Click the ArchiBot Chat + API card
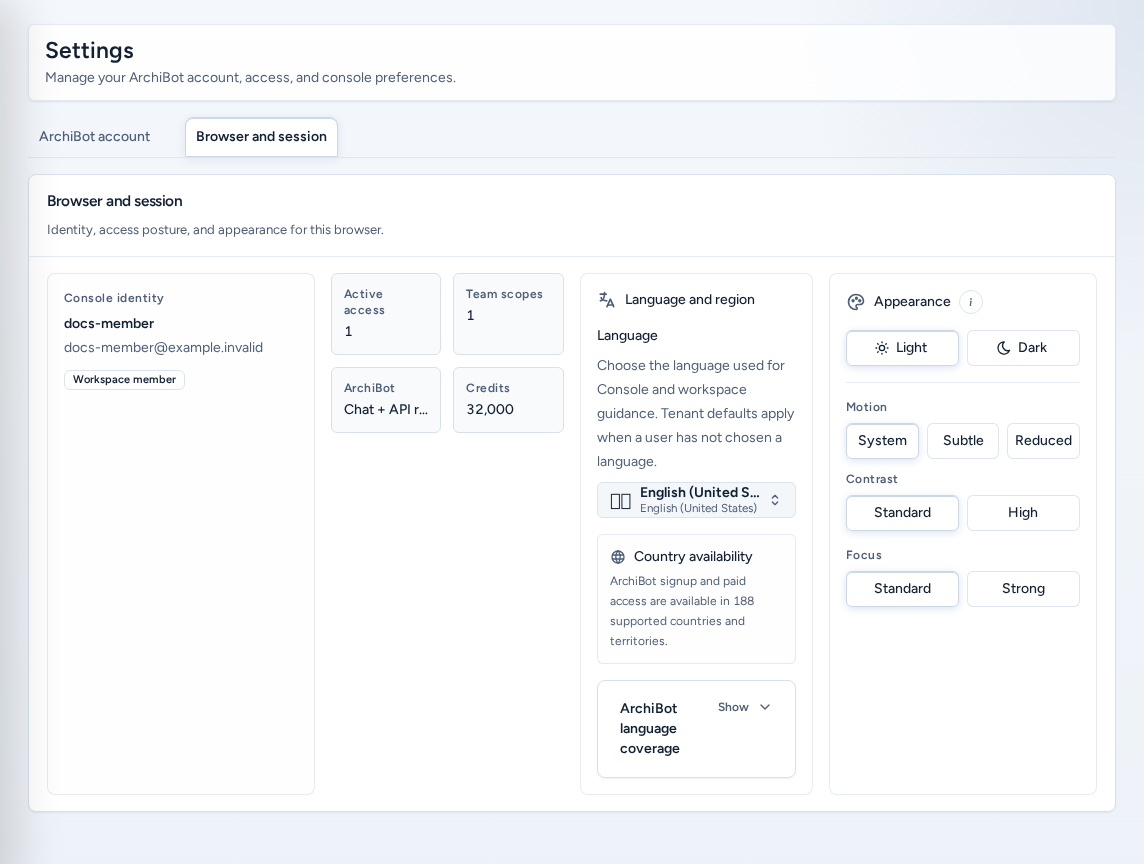 click(386, 400)
